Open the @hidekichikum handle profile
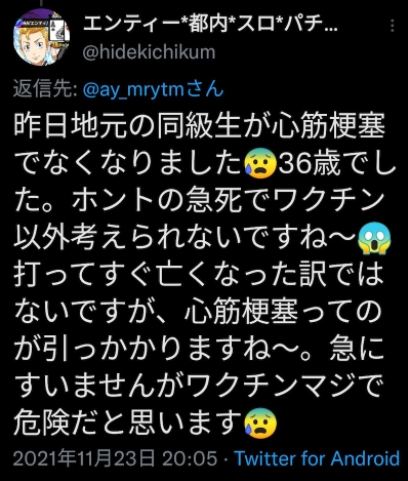The image size is (408, 481). pos(149,52)
